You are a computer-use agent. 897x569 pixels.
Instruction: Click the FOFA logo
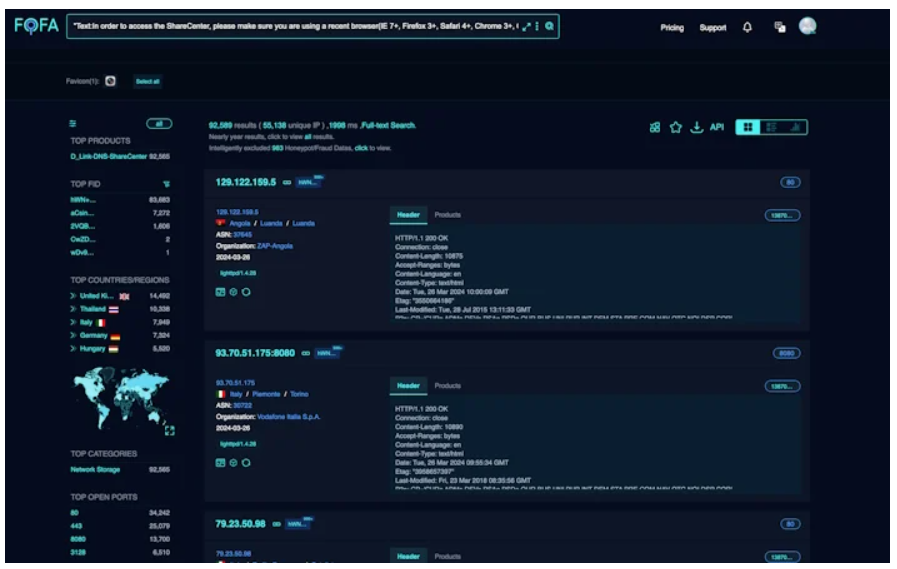pyautogui.click(x=36, y=26)
